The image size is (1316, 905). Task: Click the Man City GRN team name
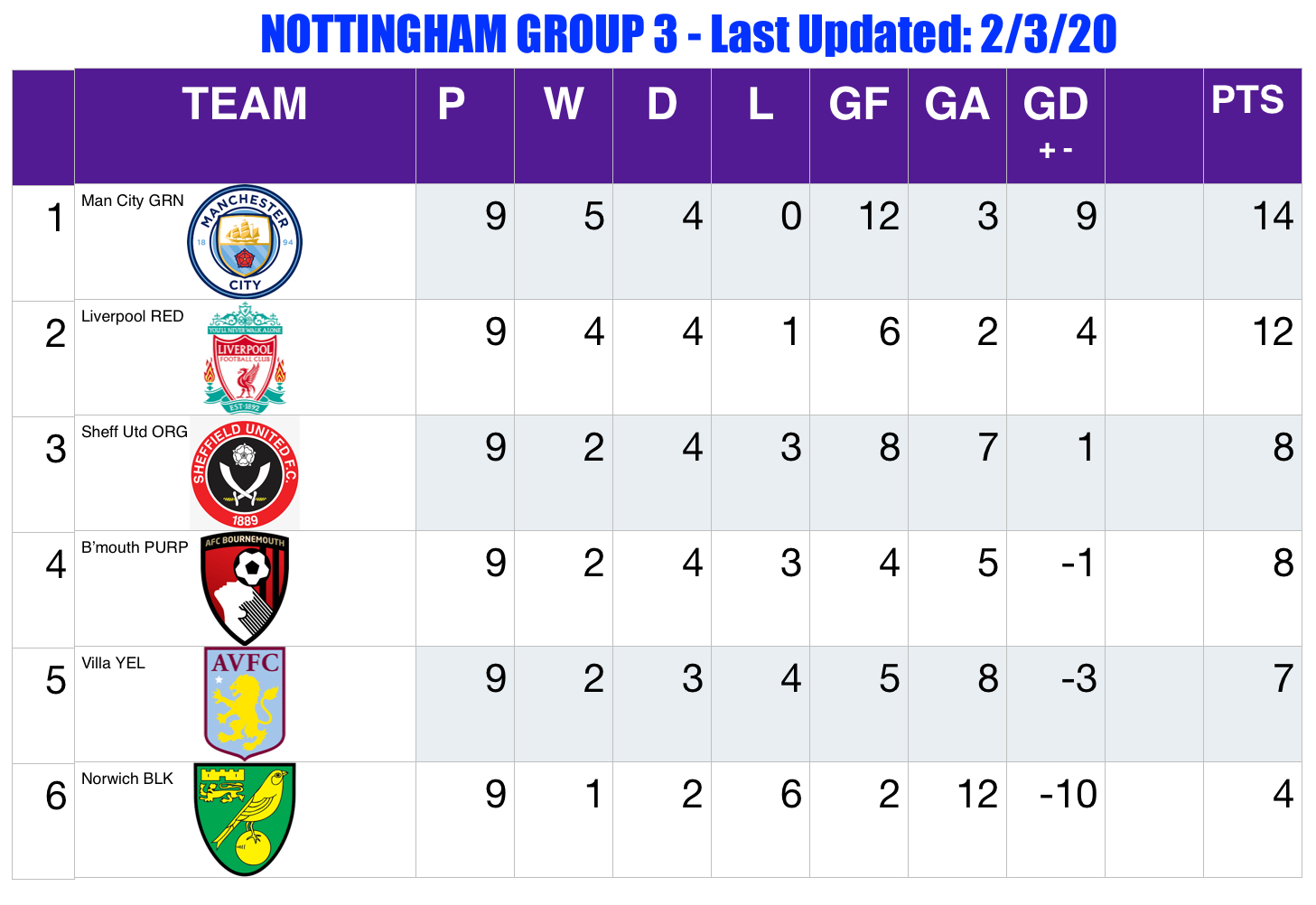click(x=133, y=201)
